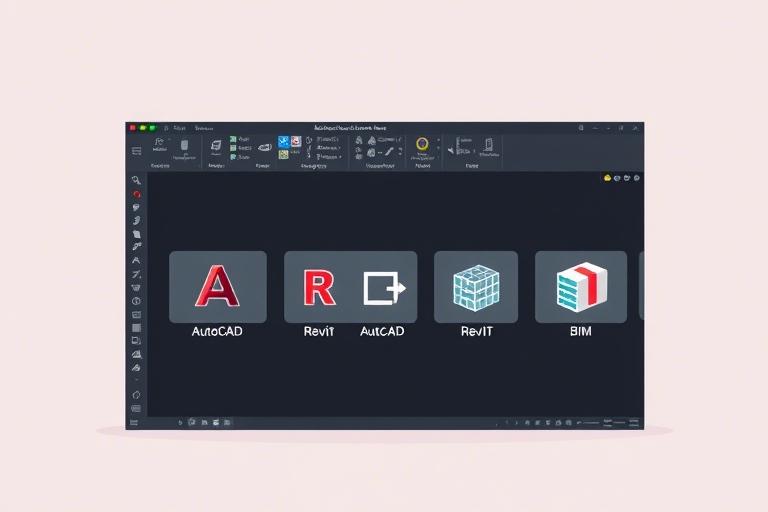The height and width of the screenshot is (512, 768).
Task: Click the circled info icon in left toolbar
Action: point(136,301)
